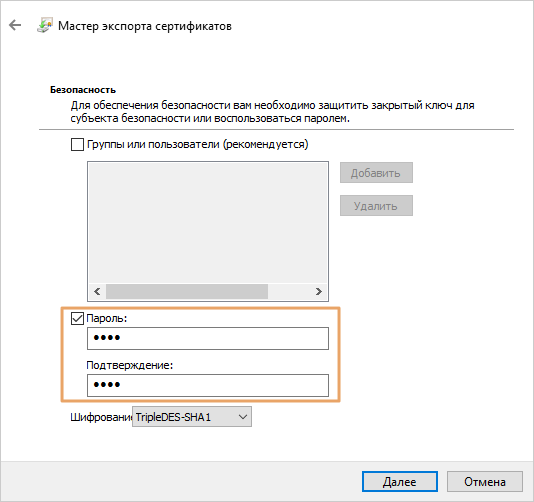Uncheck the 'Пароль' checkbox
The width and height of the screenshot is (534, 502).
[x=77, y=319]
